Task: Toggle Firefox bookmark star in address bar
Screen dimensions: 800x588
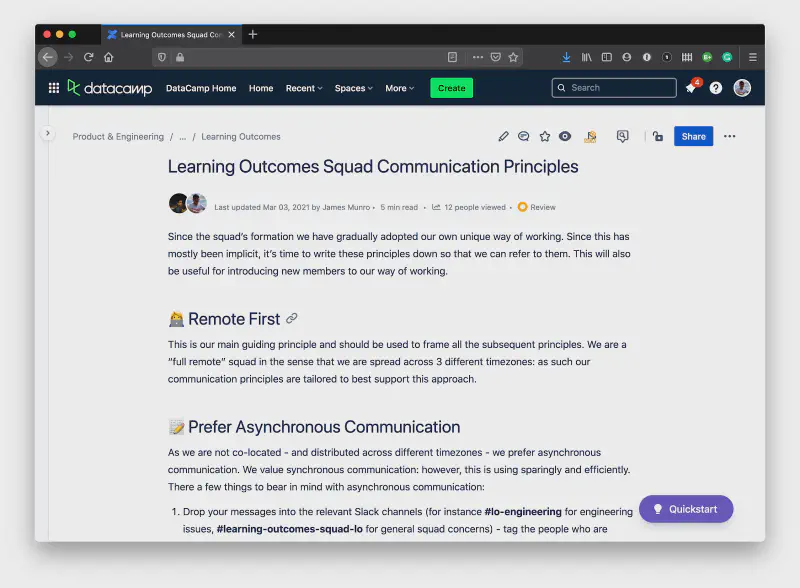Action: pyautogui.click(x=513, y=57)
